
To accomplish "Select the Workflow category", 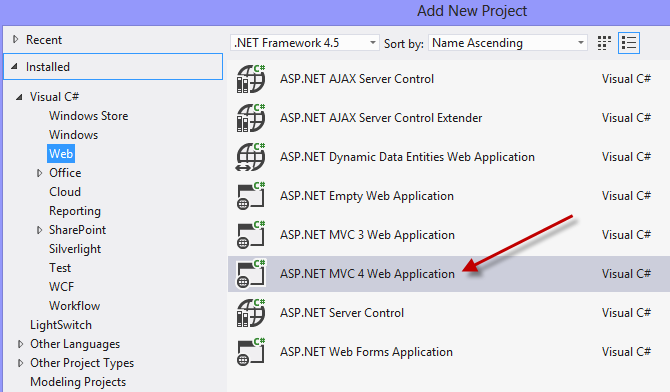I will [74, 306].
